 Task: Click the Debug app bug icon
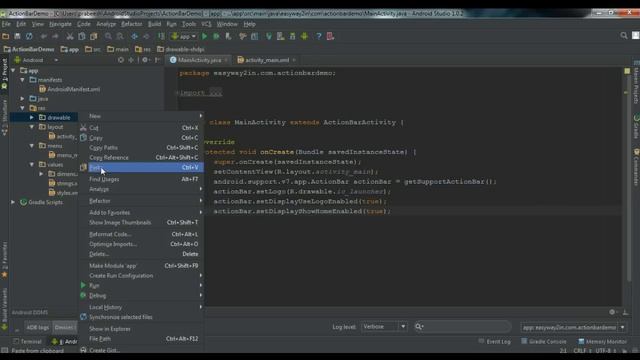pos(216,36)
